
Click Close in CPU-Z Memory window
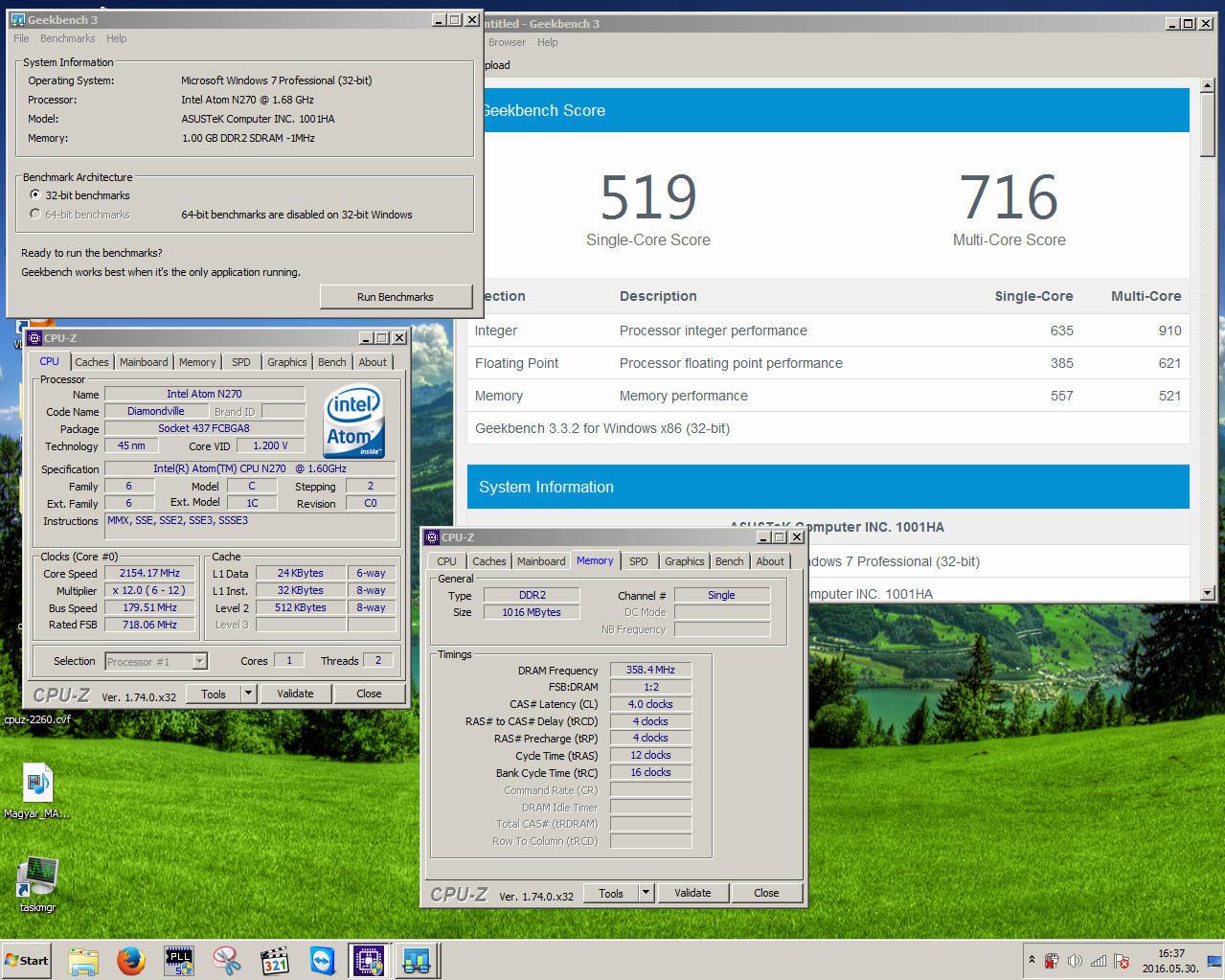tap(766, 893)
